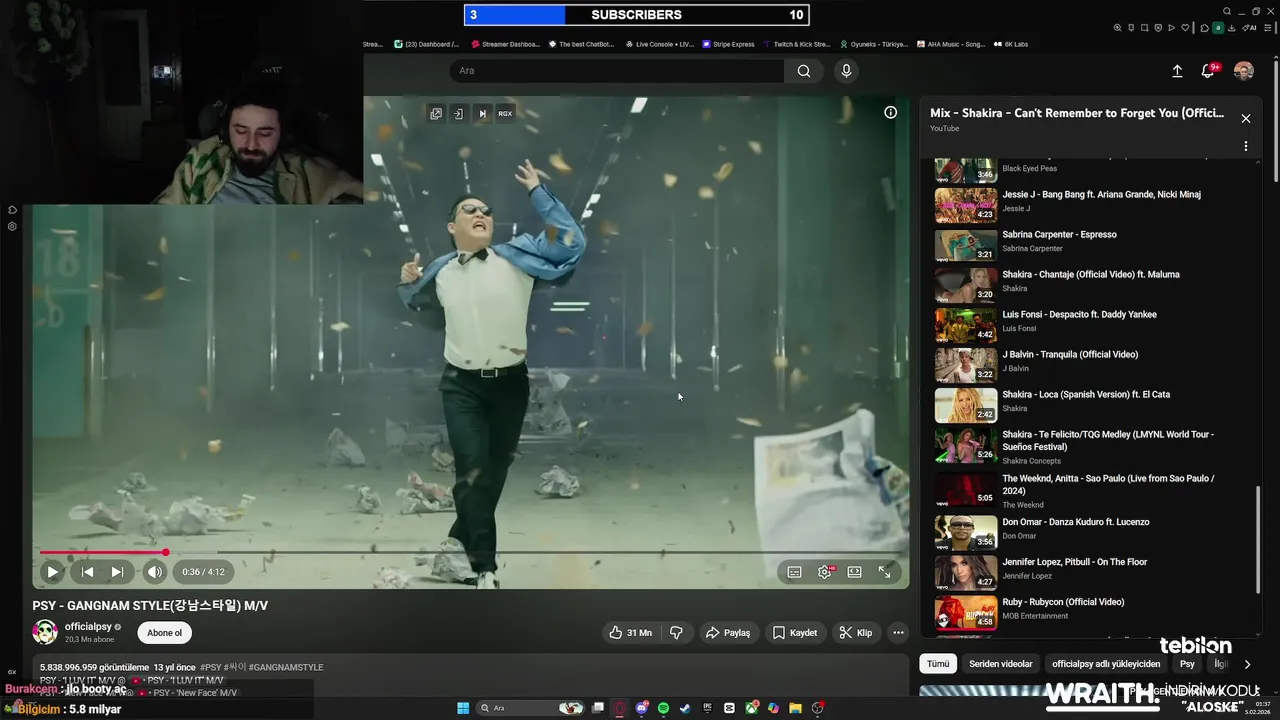Click Kaydet save button
Viewport: 1280px width, 720px height.
795,633
